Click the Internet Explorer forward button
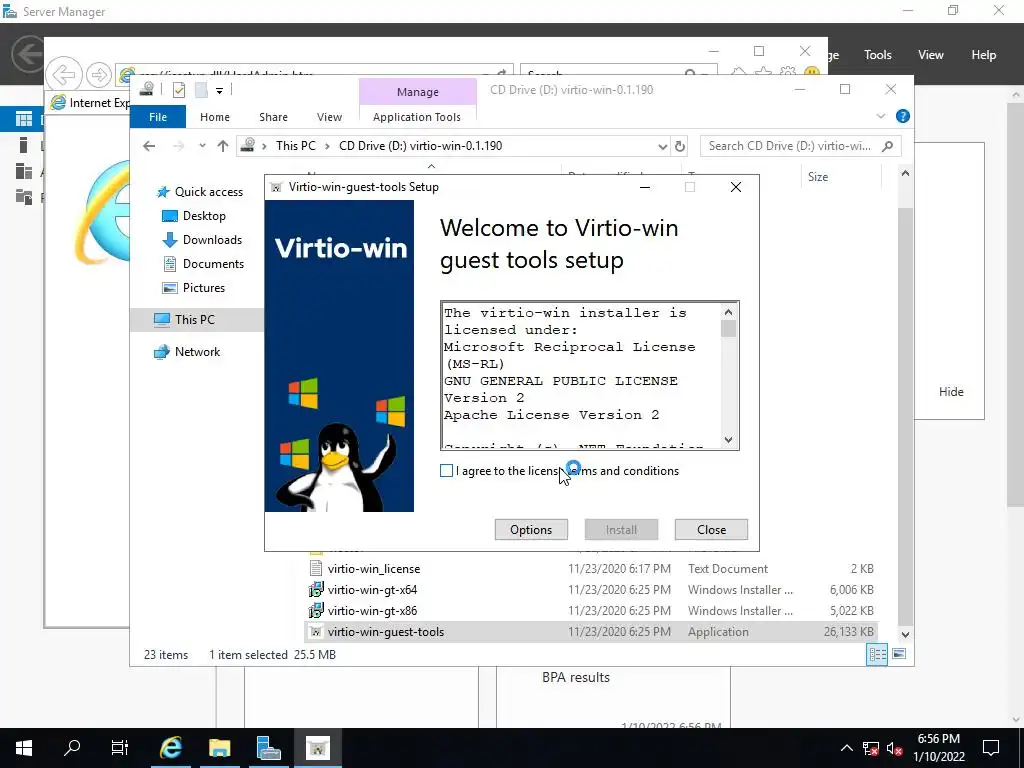The width and height of the screenshot is (1024, 768). coord(99,74)
